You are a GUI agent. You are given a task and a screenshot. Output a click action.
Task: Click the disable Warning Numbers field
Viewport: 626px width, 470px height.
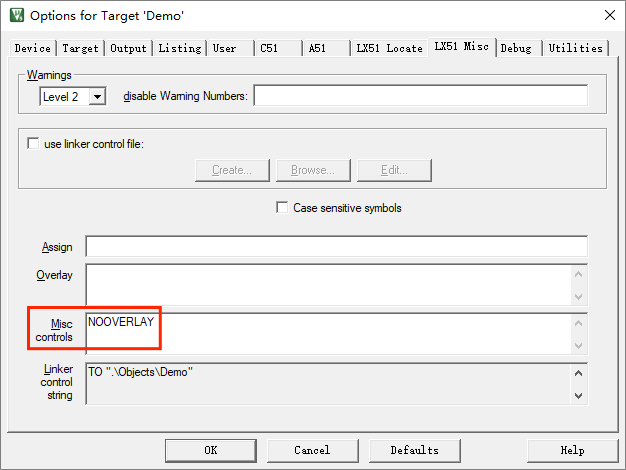(x=420, y=96)
